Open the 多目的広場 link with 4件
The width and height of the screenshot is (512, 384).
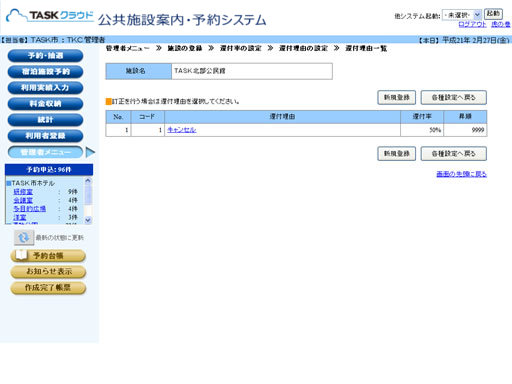pyautogui.click(x=29, y=209)
